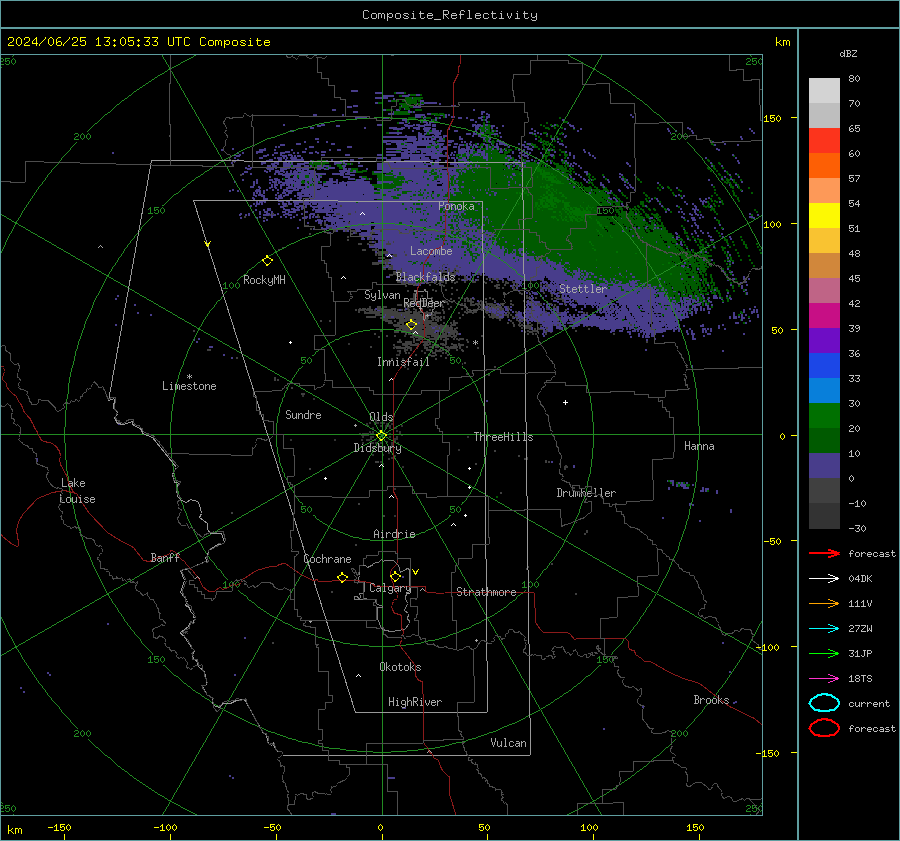900x841 pixels.
Task: Click the Hanna town label
Action: tap(699, 446)
